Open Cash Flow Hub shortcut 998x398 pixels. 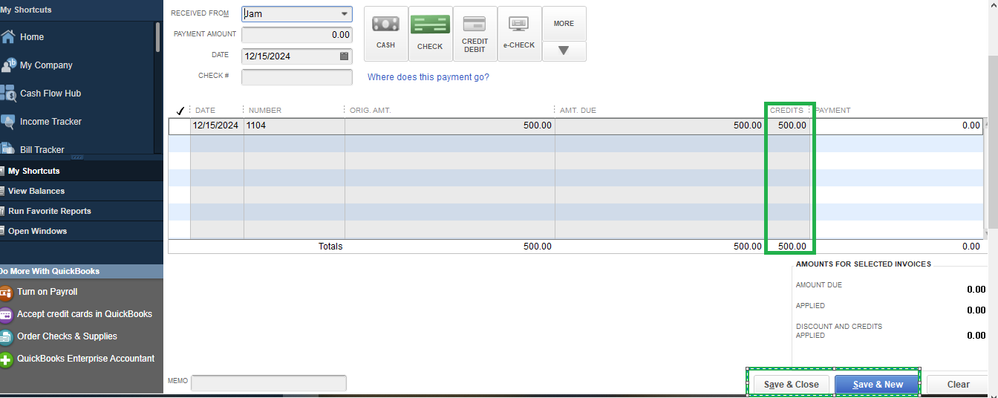point(41,93)
